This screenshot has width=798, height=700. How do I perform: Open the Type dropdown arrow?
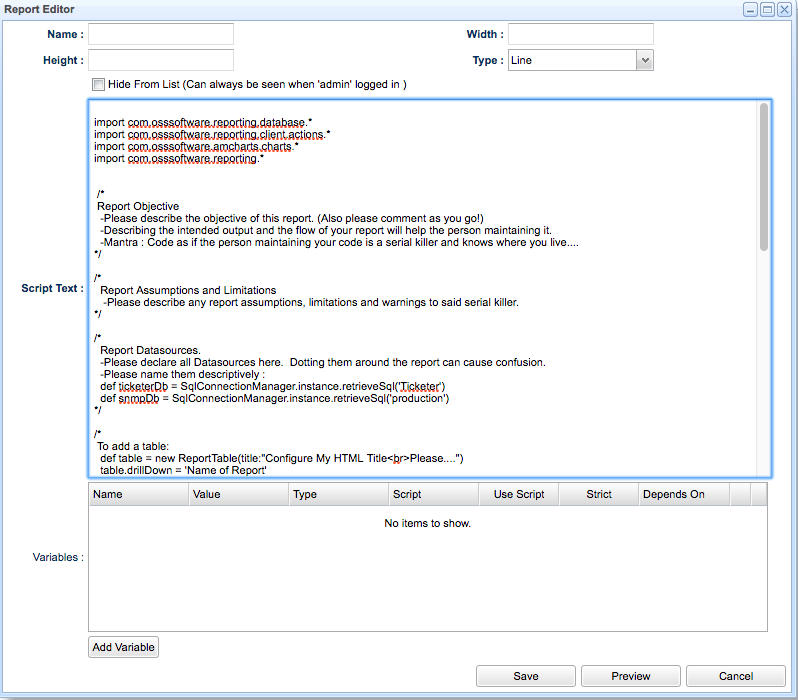(645, 60)
